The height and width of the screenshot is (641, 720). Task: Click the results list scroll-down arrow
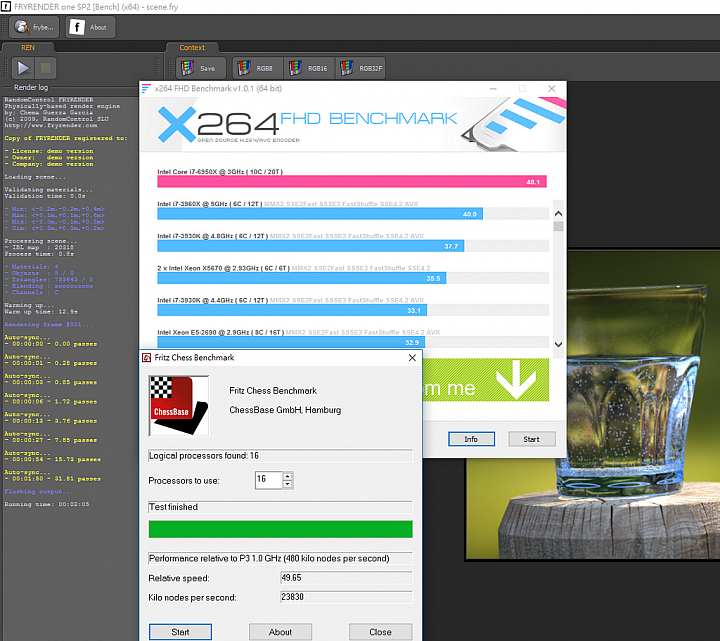point(558,344)
